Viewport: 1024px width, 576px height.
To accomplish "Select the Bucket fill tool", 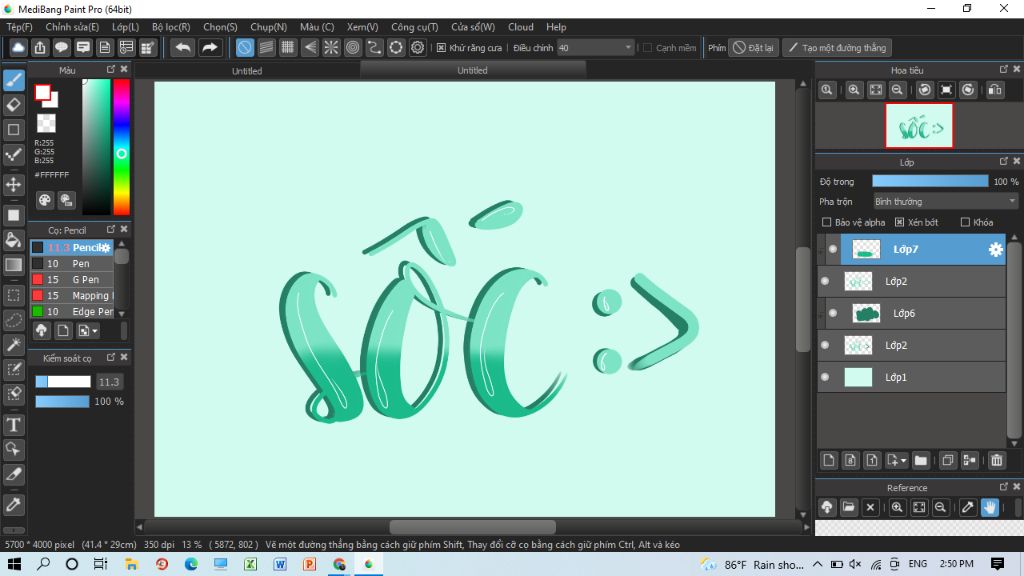I will click(14, 240).
